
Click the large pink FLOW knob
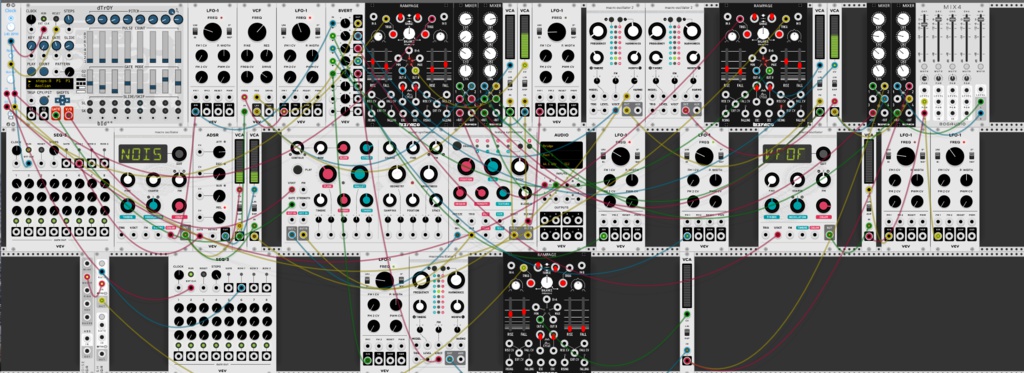328,174
